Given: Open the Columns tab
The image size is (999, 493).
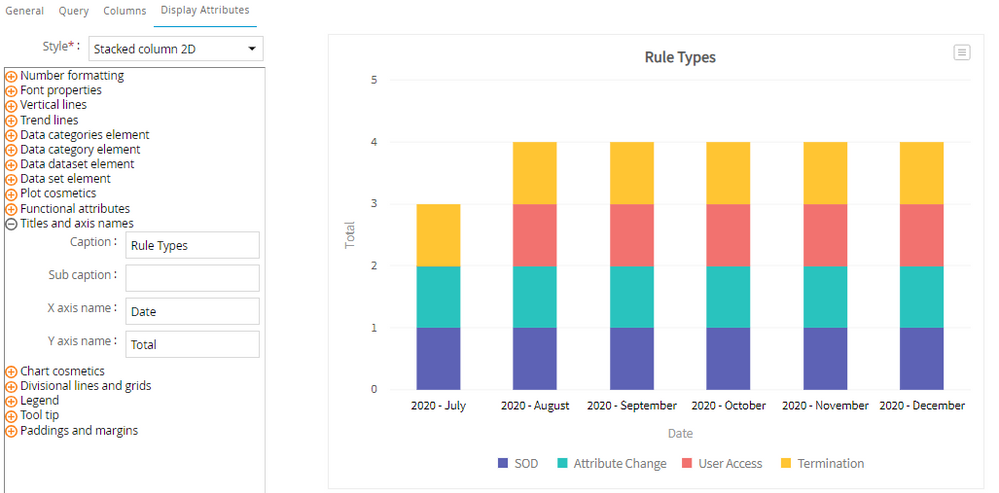Looking at the screenshot, I should [x=125, y=11].
